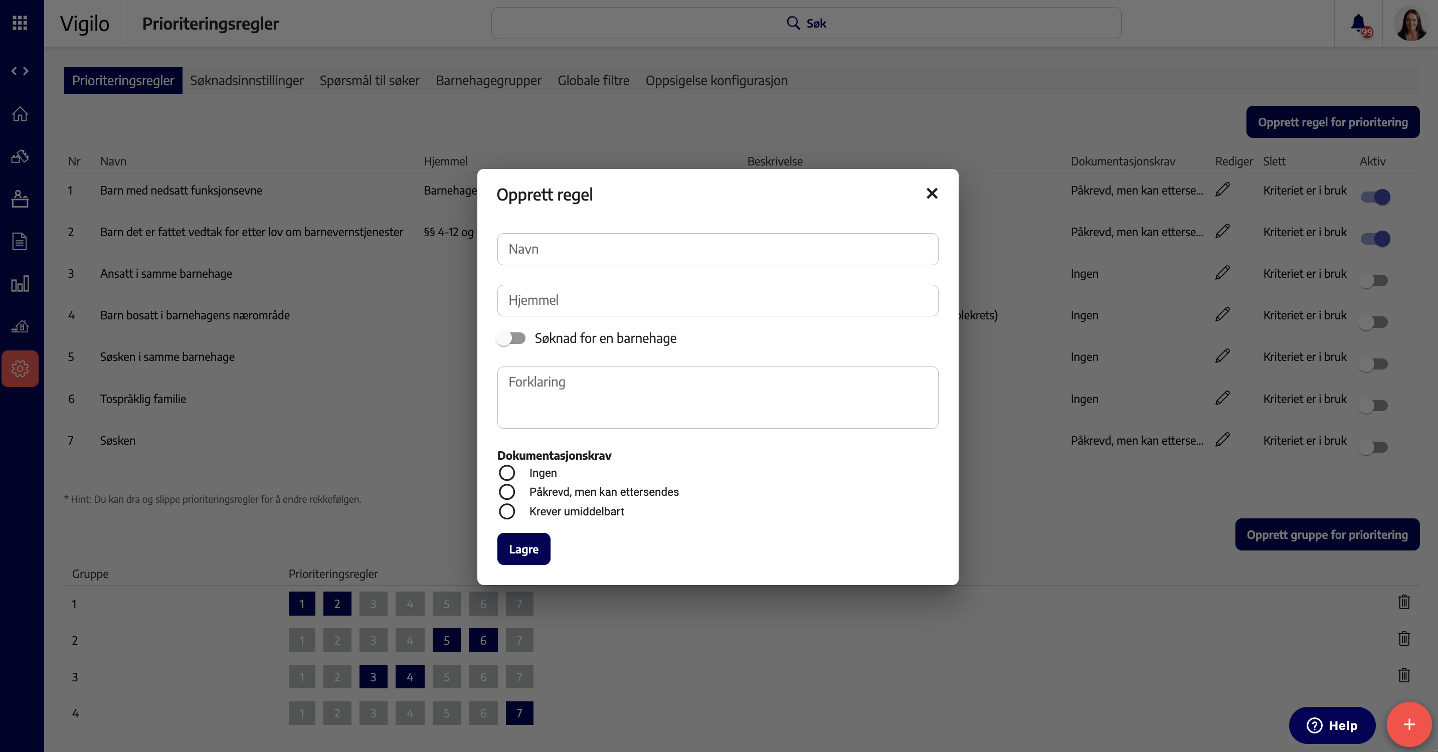Click the Vigilo logo text

[x=85, y=23]
